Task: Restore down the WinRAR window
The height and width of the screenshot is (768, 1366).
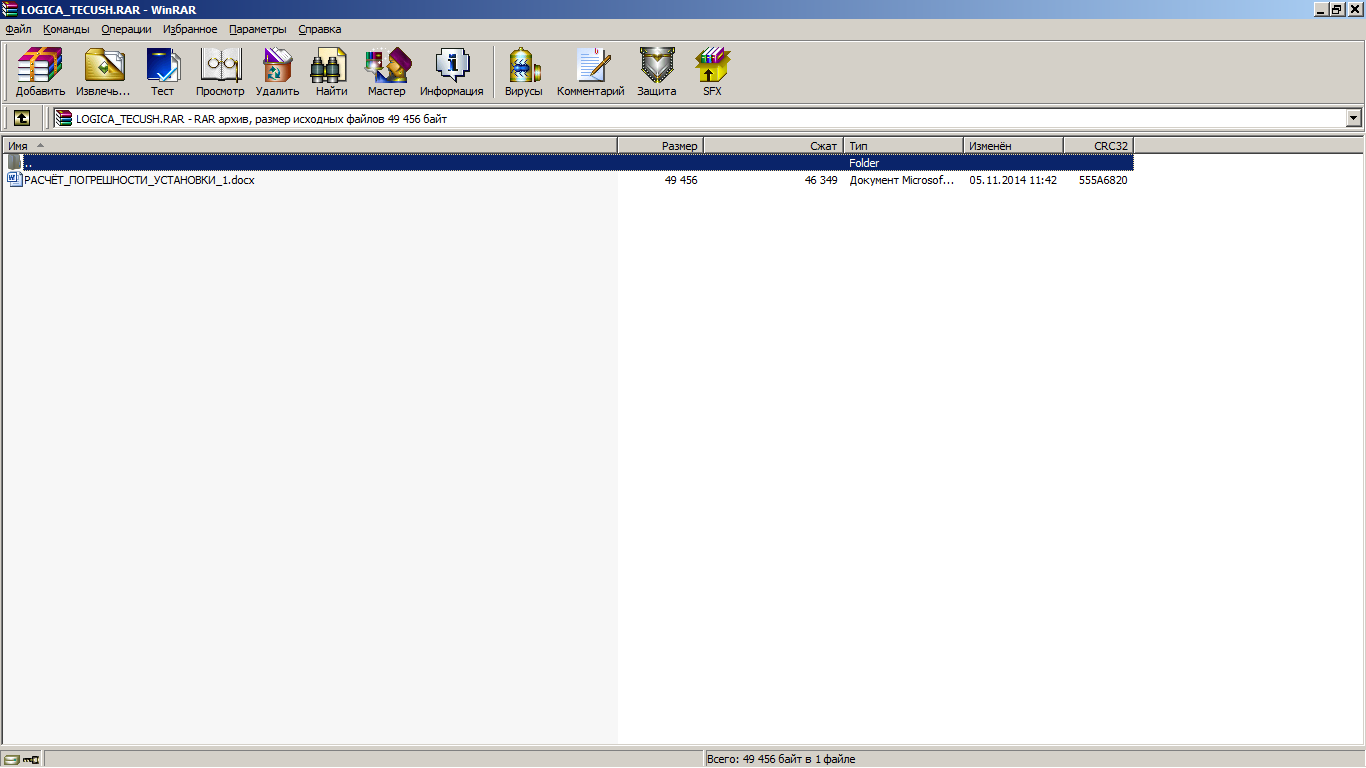Action: pos(1337,9)
